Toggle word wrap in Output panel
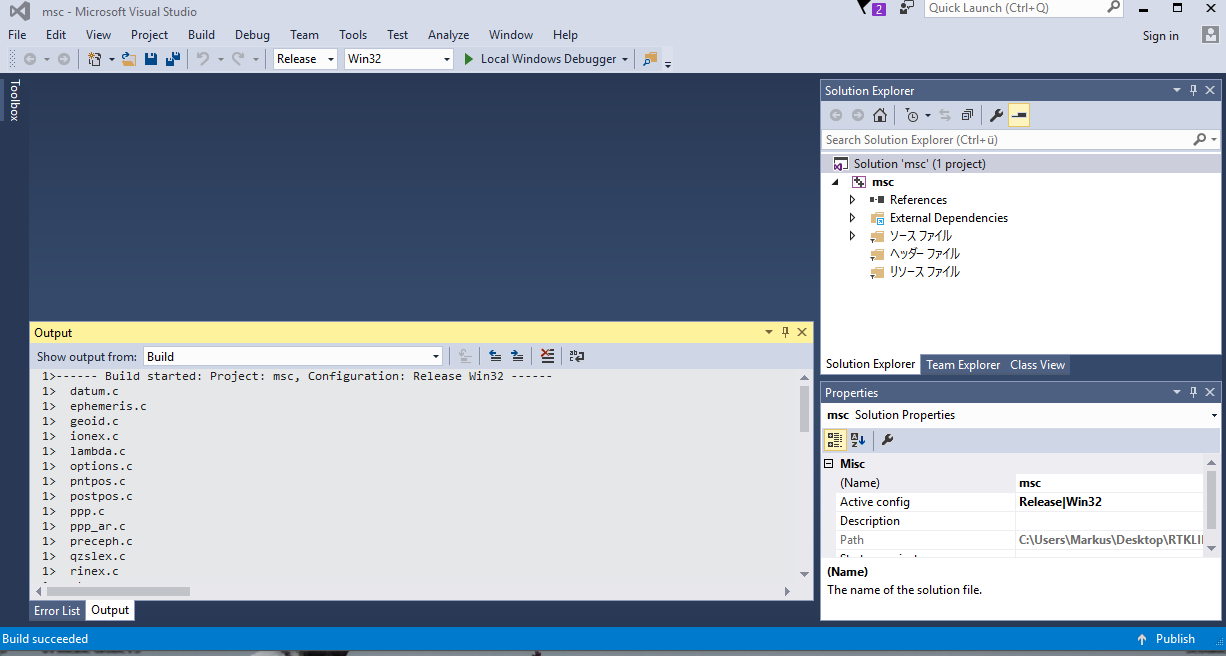The width and height of the screenshot is (1226, 656). click(x=577, y=356)
